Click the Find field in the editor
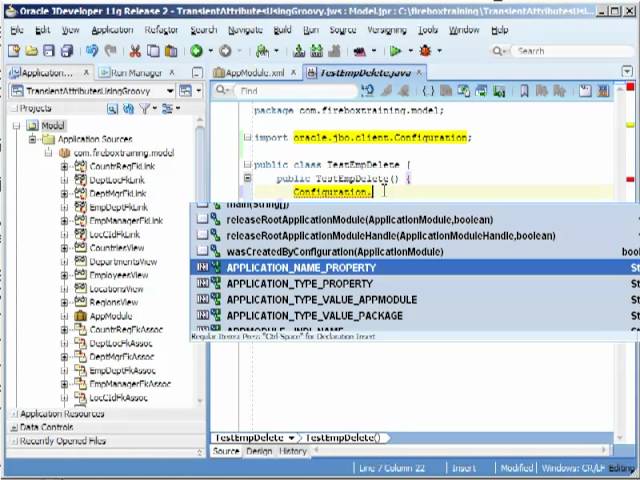The width and height of the screenshot is (640, 480). 295,91
